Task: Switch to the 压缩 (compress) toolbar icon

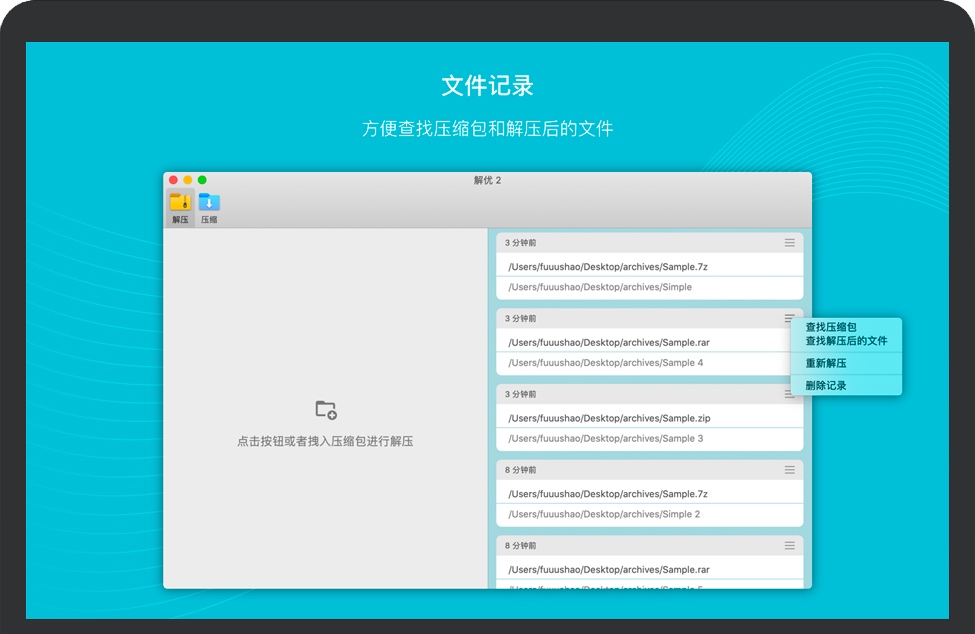Action: [x=209, y=206]
